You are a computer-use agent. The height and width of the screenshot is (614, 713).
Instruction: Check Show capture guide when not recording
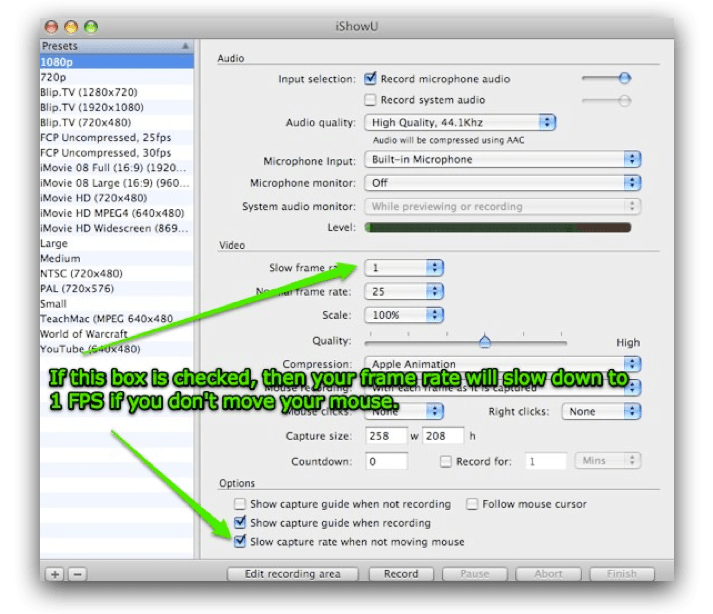(239, 504)
